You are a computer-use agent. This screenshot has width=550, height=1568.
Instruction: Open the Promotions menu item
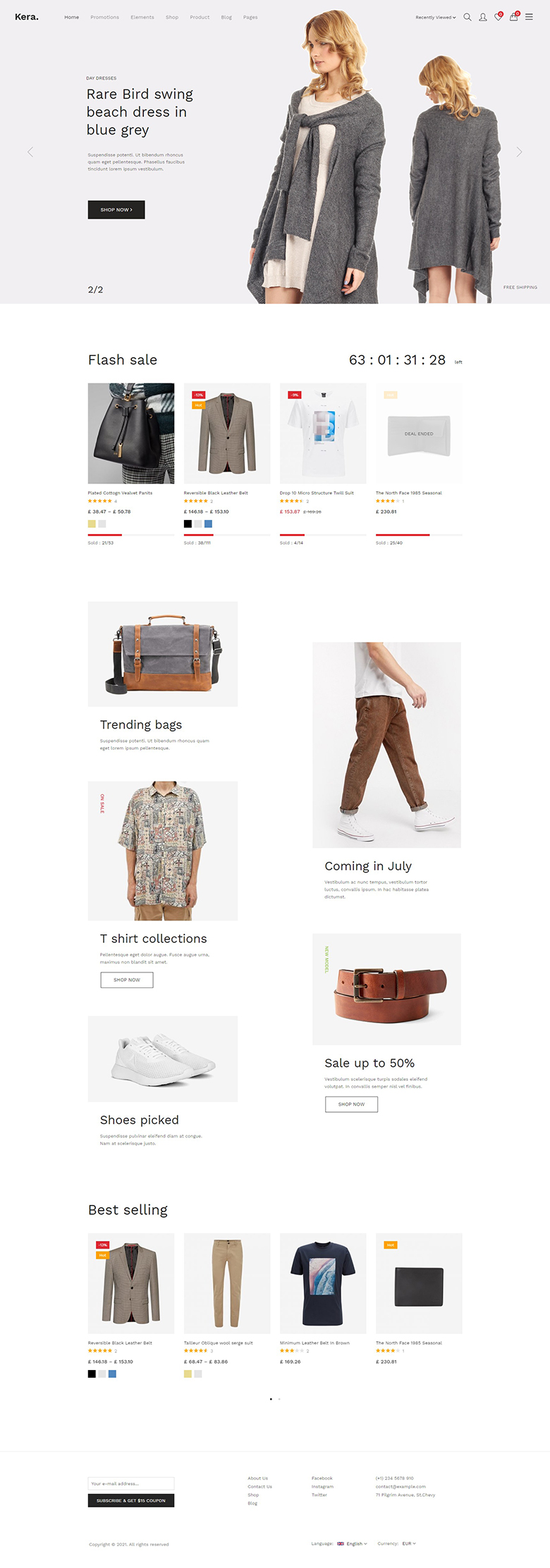[x=104, y=17]
